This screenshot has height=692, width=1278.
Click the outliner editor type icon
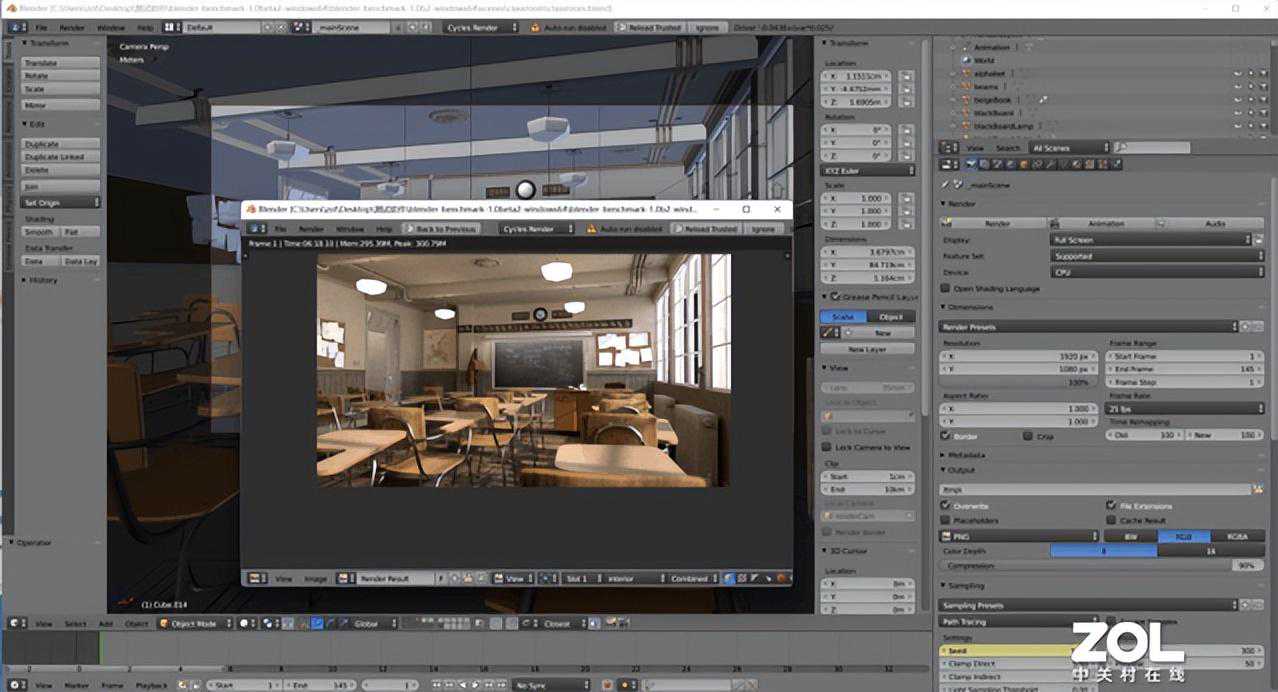coord(949,148)
